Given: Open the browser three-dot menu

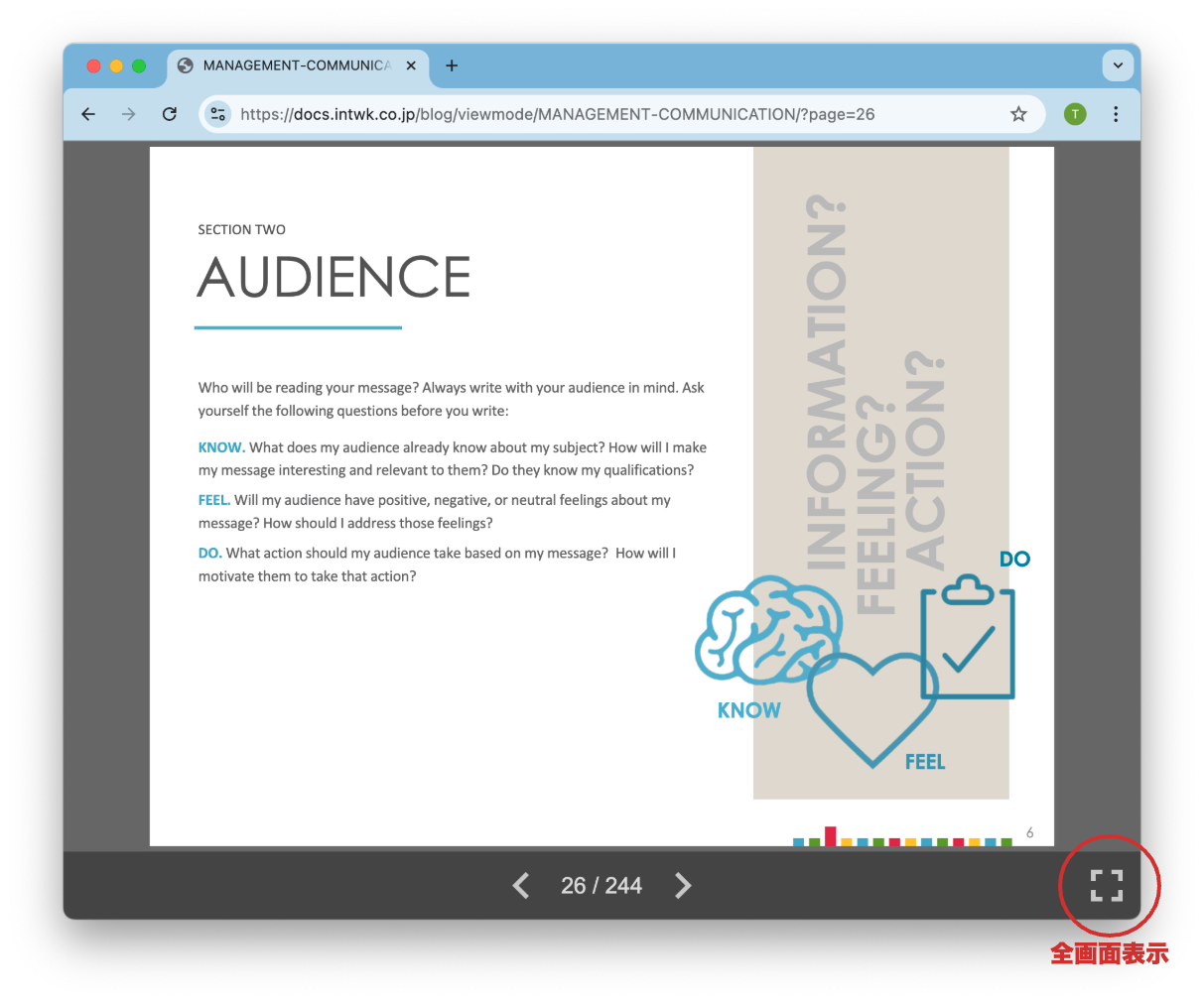Looking at the screenshot, I should click(x=1116, y=114).
